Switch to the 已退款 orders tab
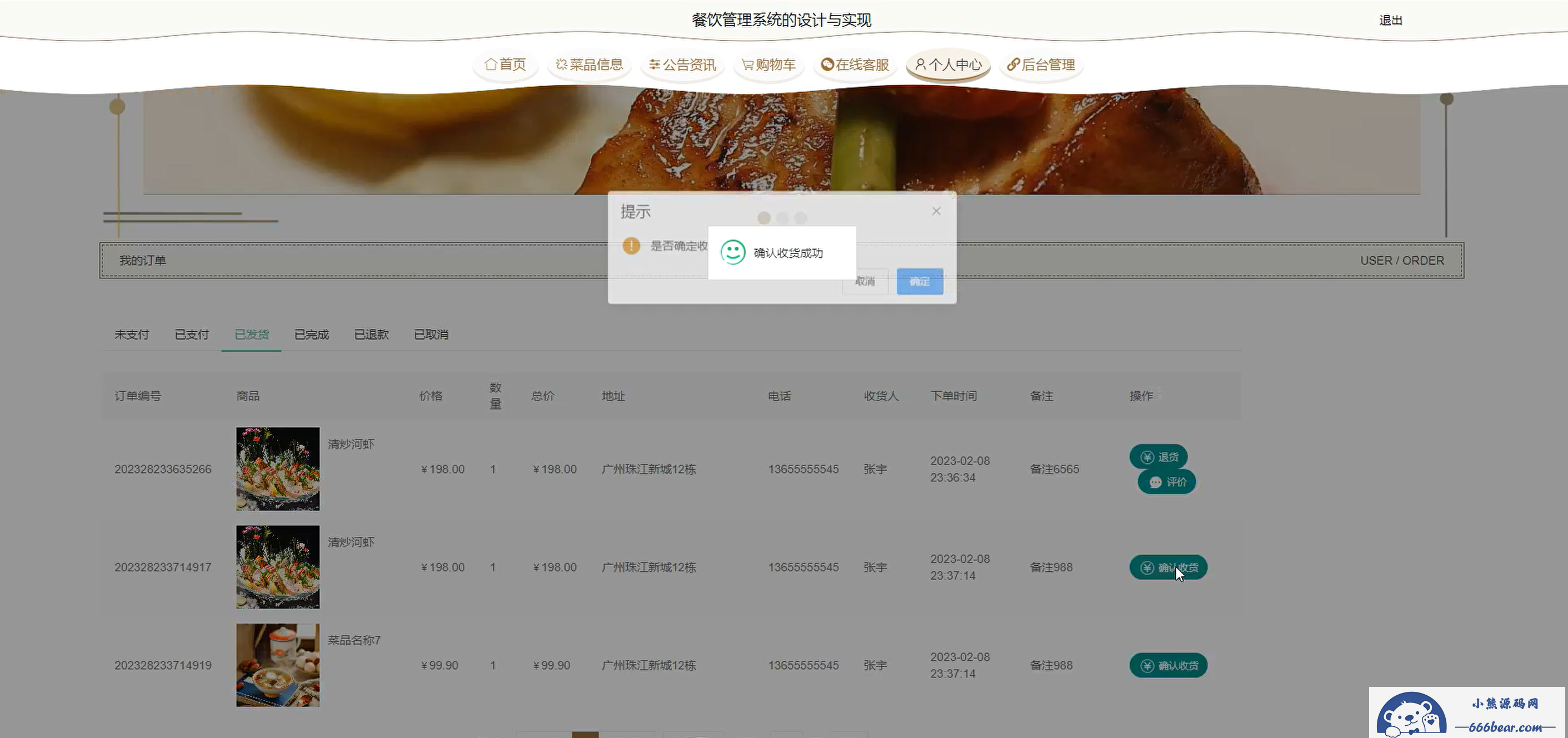The height and width of the screenshot is (738, 1568). coord(371,335)
